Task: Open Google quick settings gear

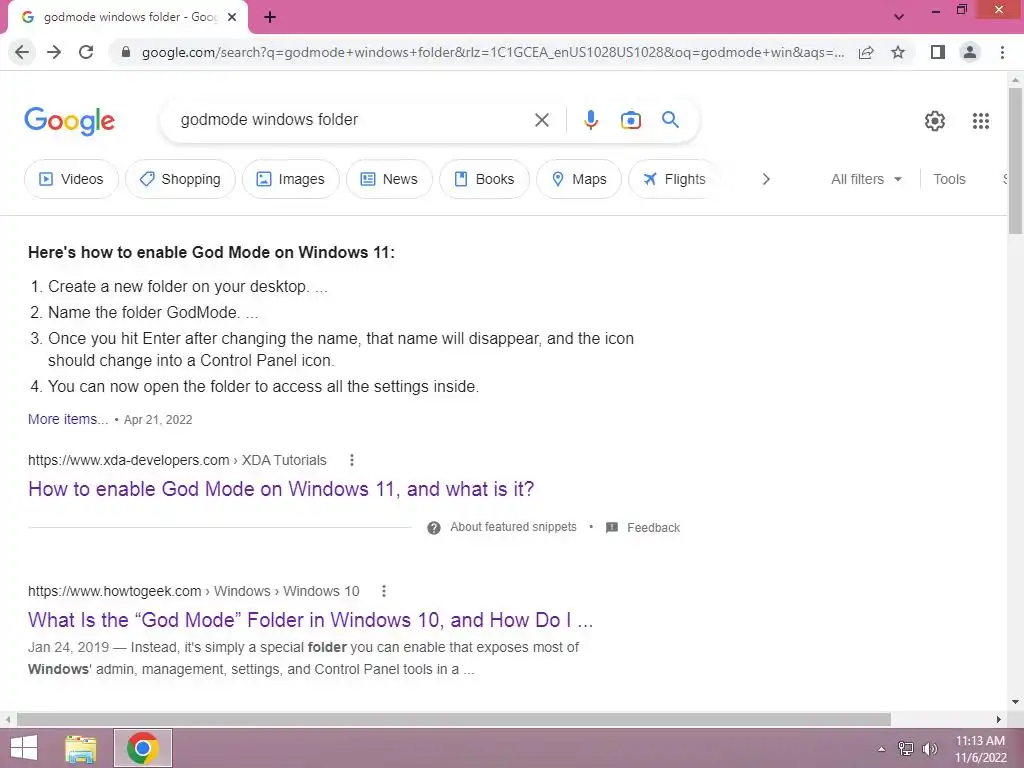Action: click(x=935, y=121)
